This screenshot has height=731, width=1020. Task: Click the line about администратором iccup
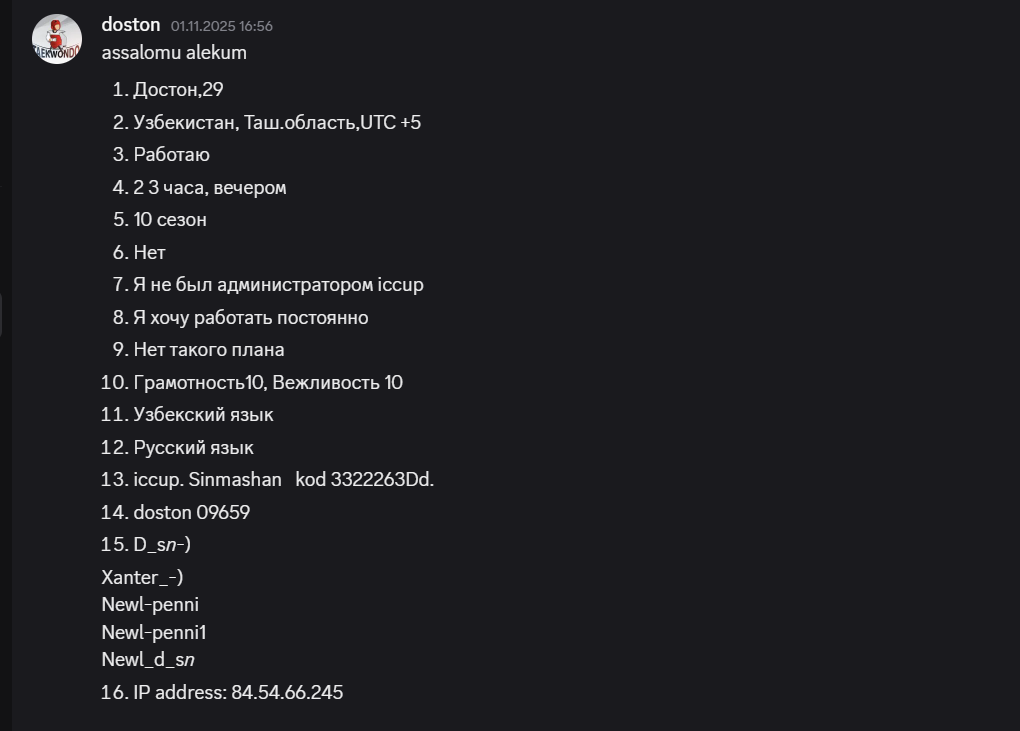(x=278, y=285)
